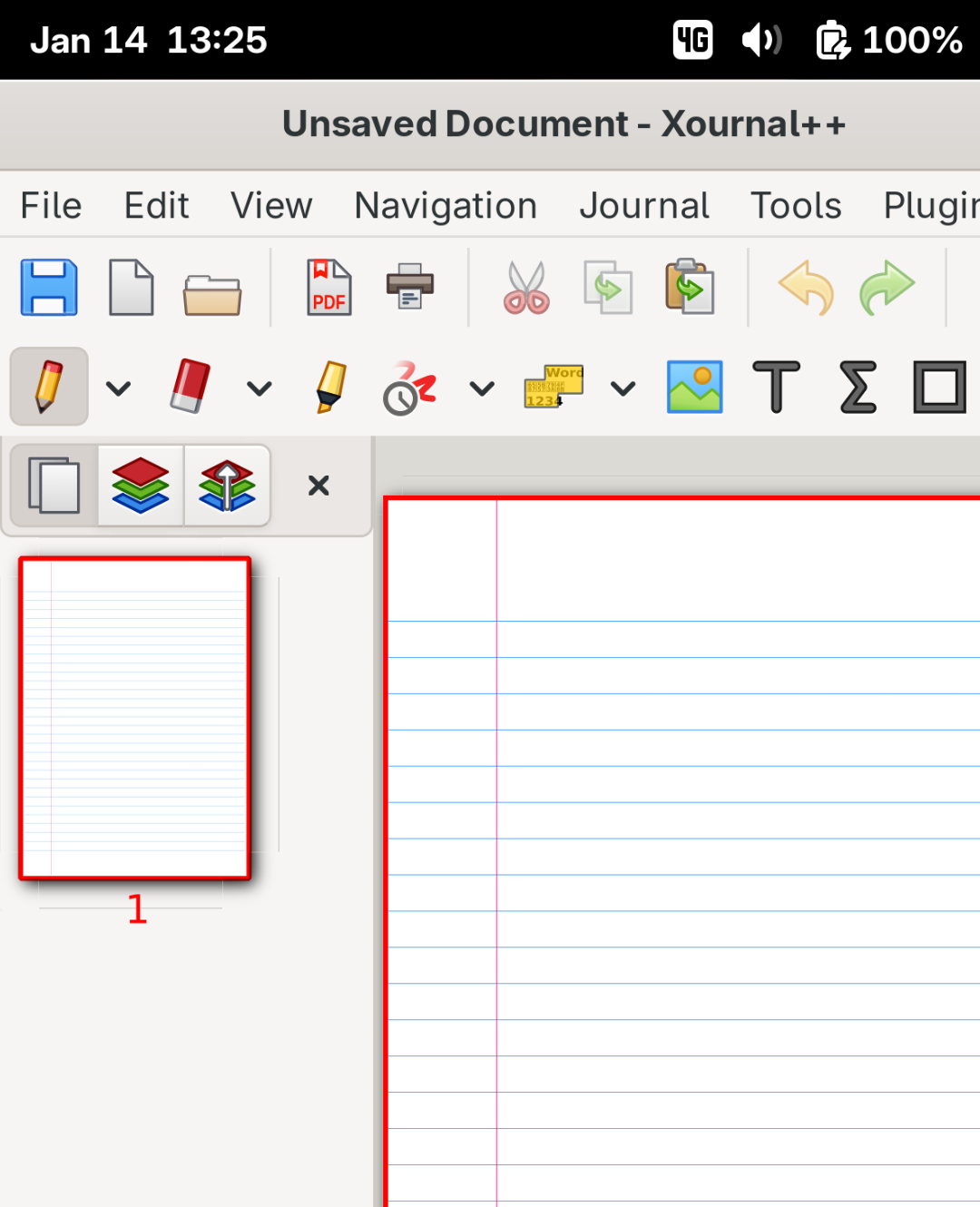The width and height of the screenshot is (980, 1207).
Task: Toggle the Pen tool
Action: [x=49, y=387]
